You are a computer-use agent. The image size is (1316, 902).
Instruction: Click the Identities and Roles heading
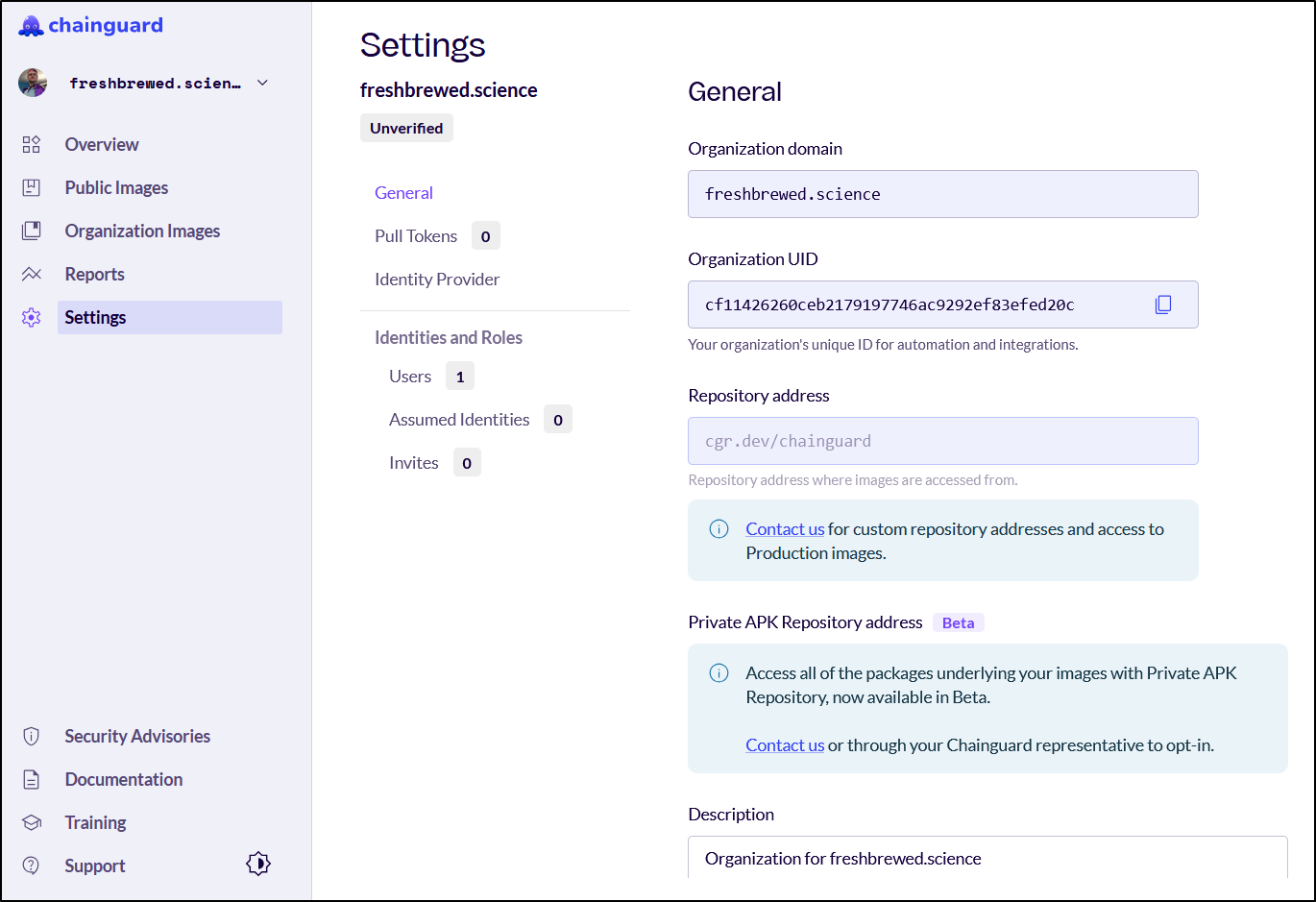[x=449, y=337]
